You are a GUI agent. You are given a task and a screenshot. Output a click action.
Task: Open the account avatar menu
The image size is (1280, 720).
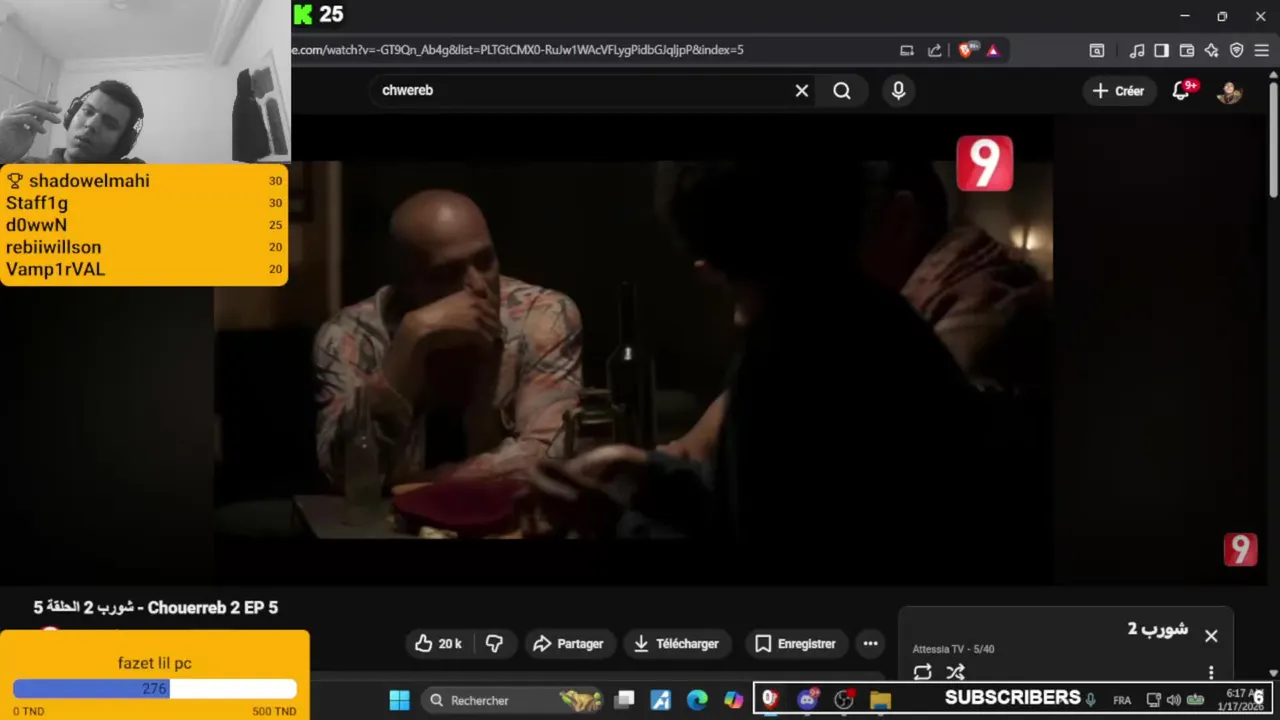coord(1229,91)
